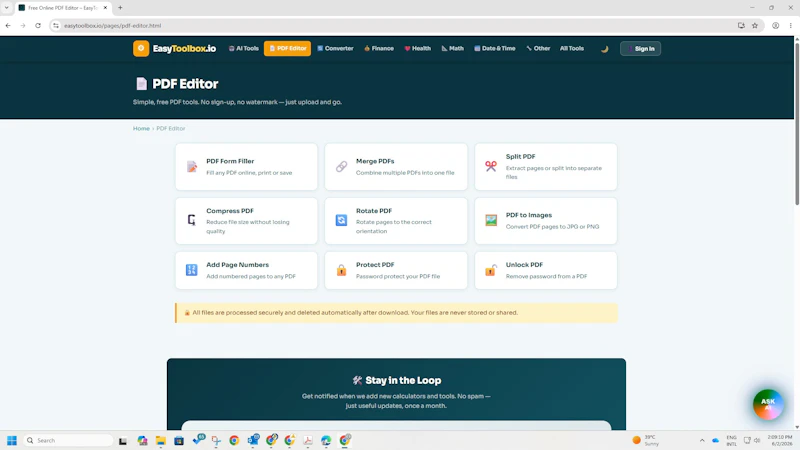Image resolution: width=800 pixels, height=450 pixels.
Task: Click the Sign In button
Action: (x=640, y=48)
